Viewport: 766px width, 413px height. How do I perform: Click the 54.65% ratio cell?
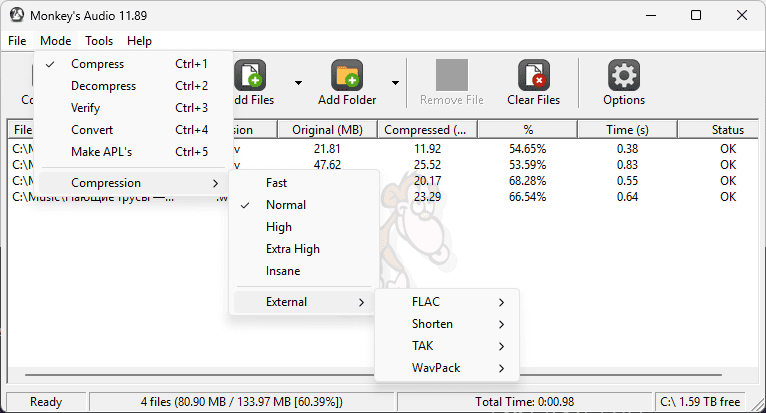(528, 149)
